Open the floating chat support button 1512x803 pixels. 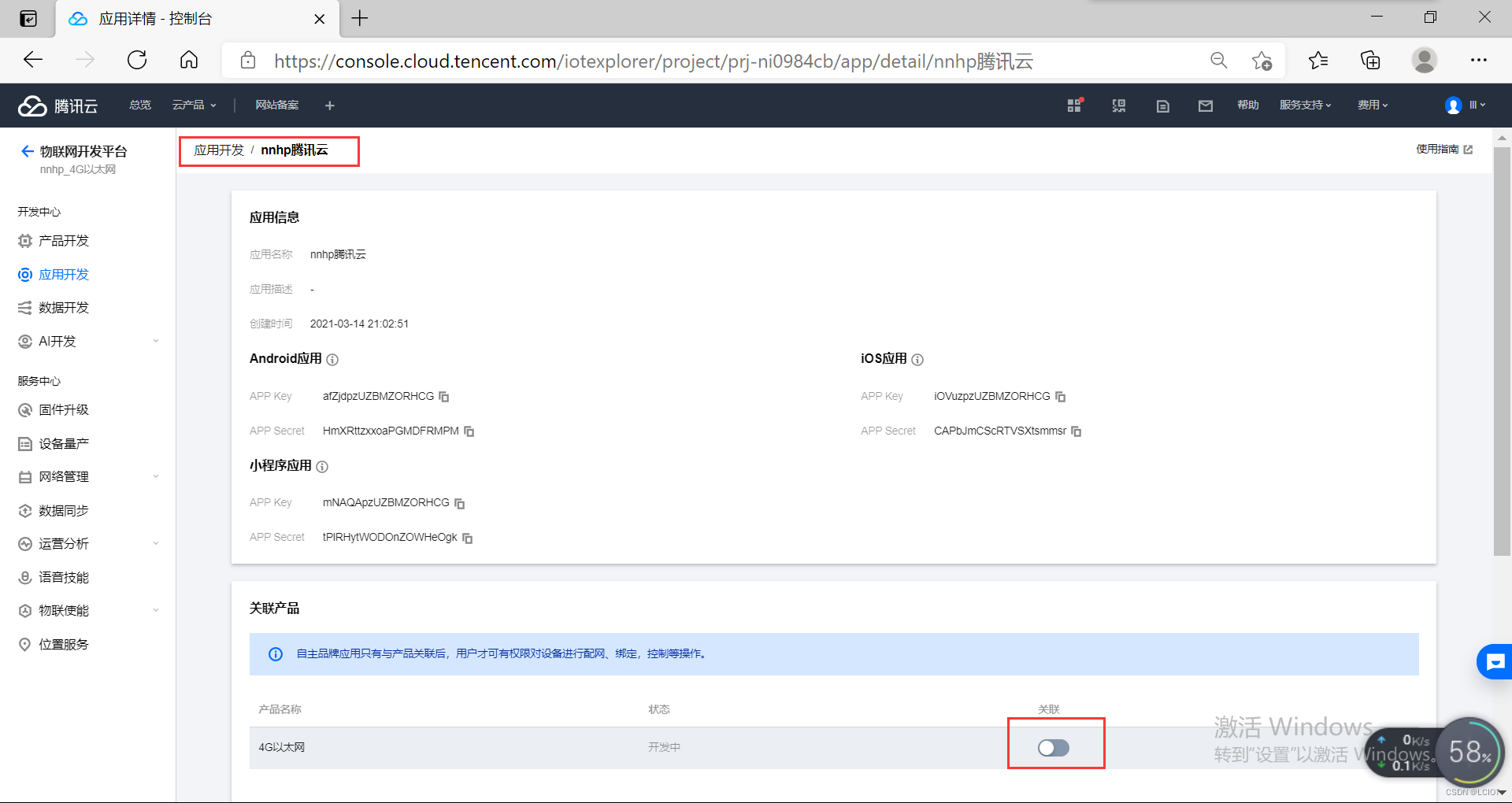coord(1494,662)
